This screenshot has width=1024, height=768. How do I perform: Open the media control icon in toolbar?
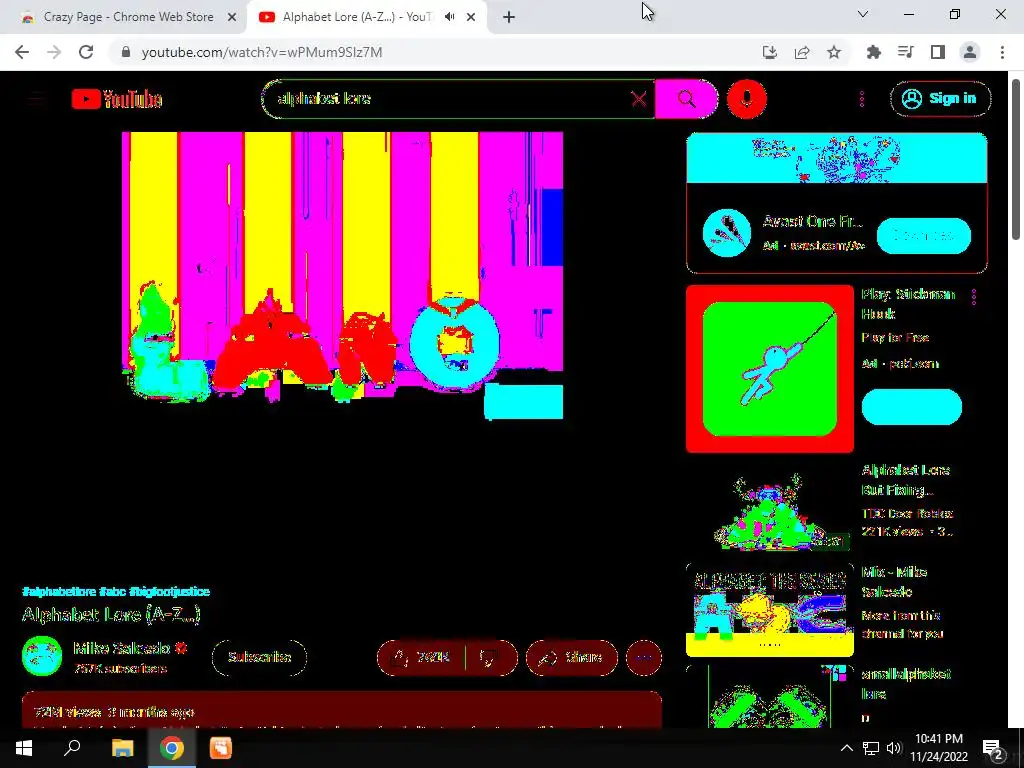click(x=905, y=52)
